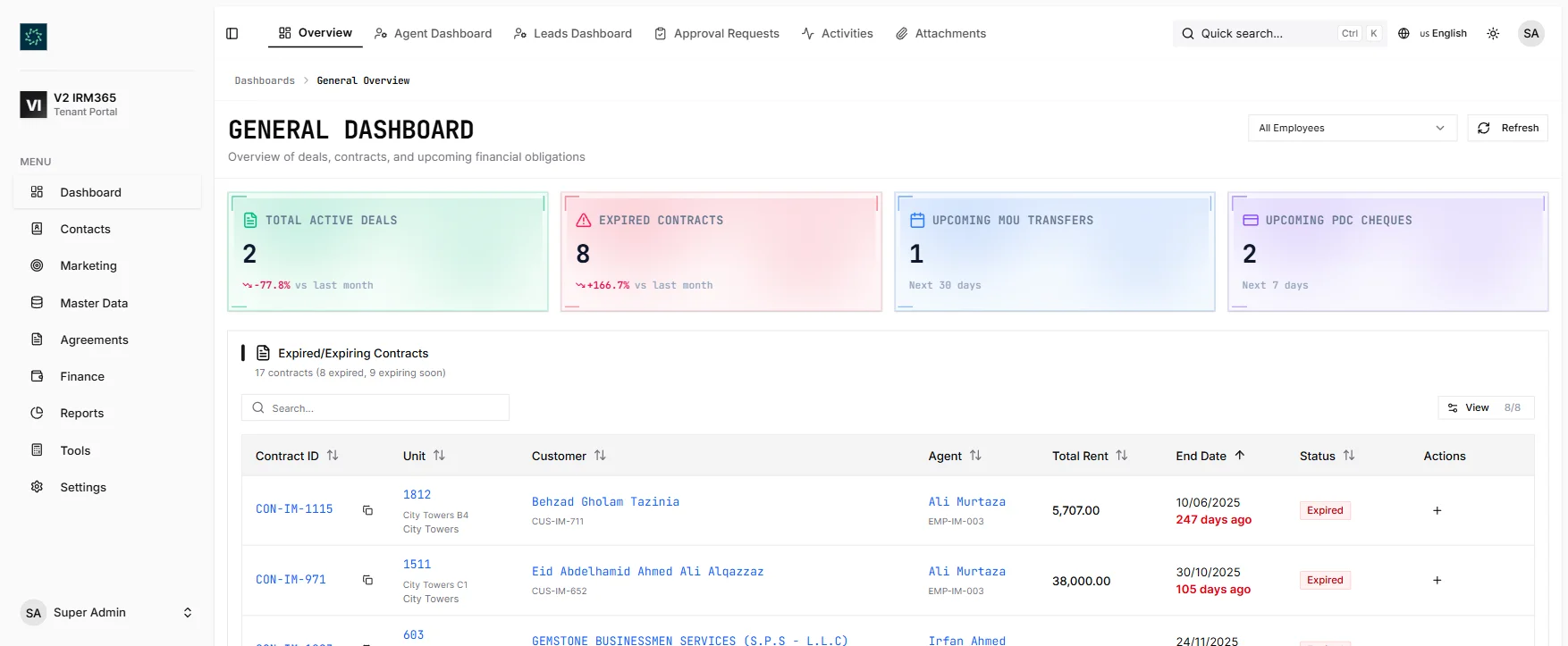The image size is (1568, 646).
Task: Click plus action for CON-IM-1115 row
Action: 1437,510
